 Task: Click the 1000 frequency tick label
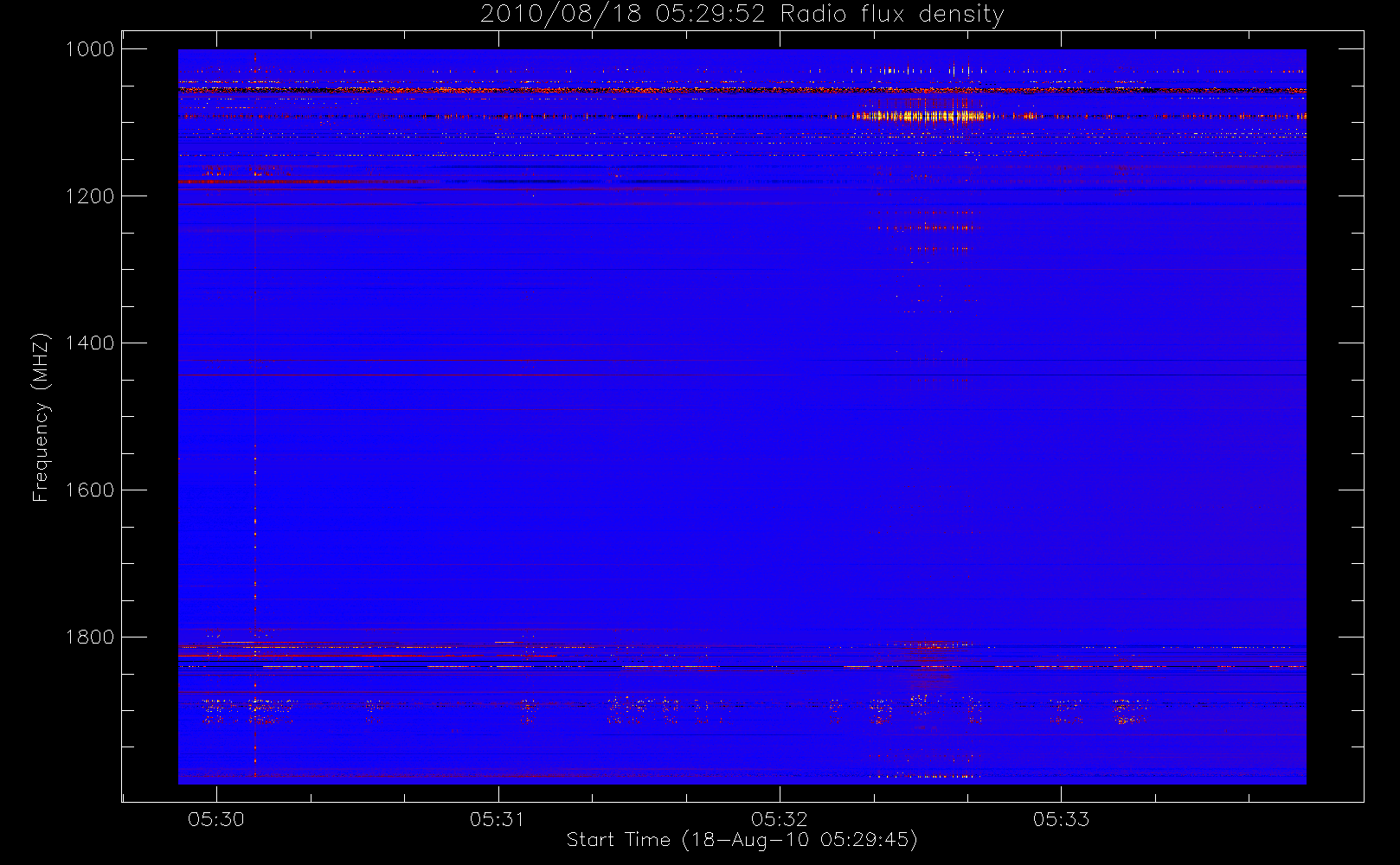pyautogui.click(x=90, y=49)
